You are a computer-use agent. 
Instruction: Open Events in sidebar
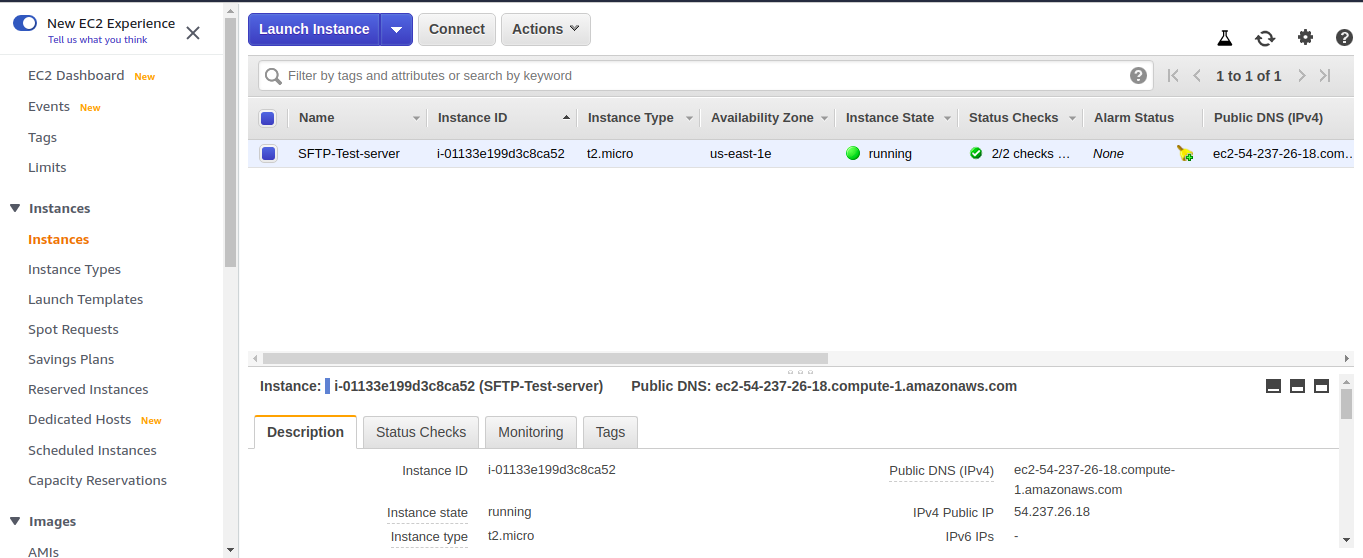click(49, 107)
